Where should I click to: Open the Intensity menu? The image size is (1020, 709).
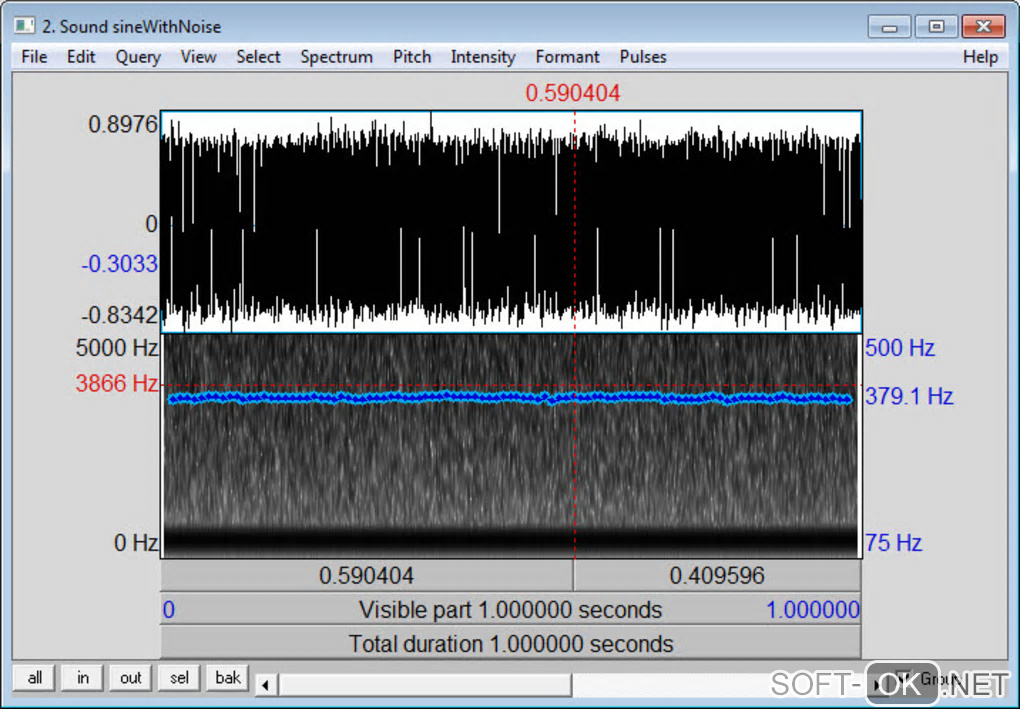point(483,57)
